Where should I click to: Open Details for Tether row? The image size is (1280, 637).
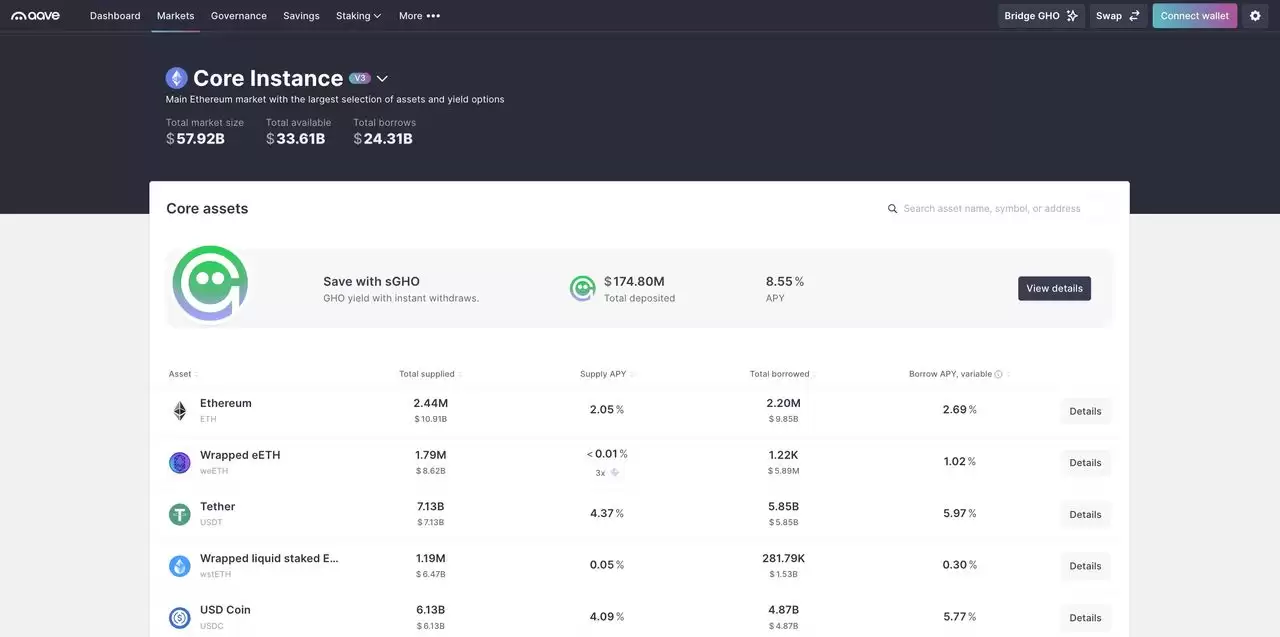[x=1085, y=515]
